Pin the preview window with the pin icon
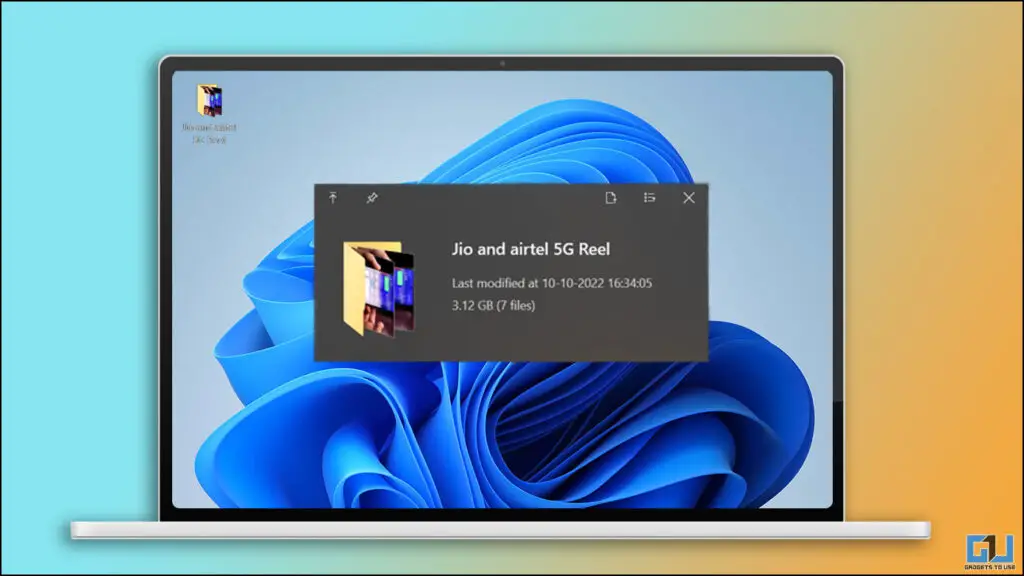This screenshot has height=576, width=1024. 372,197
